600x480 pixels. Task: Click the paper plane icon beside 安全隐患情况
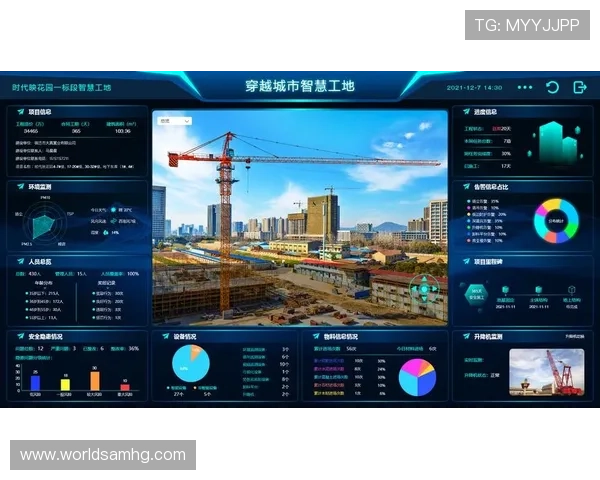click(20, 336)
